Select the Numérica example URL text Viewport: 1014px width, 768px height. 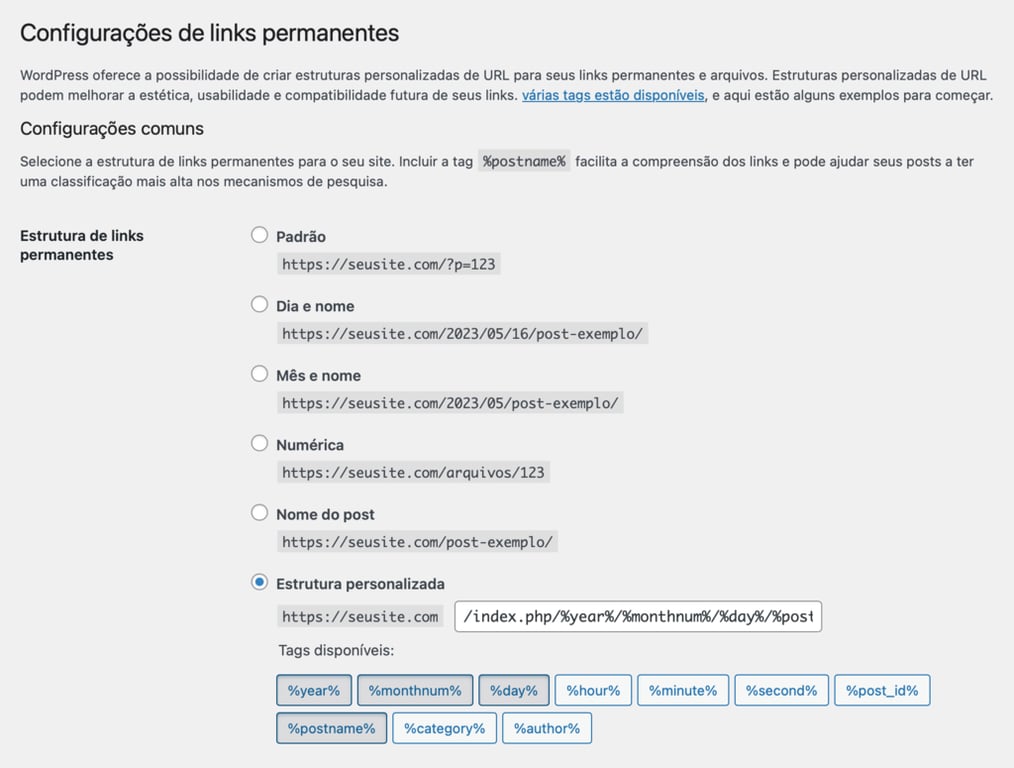(x=413, y=472)
